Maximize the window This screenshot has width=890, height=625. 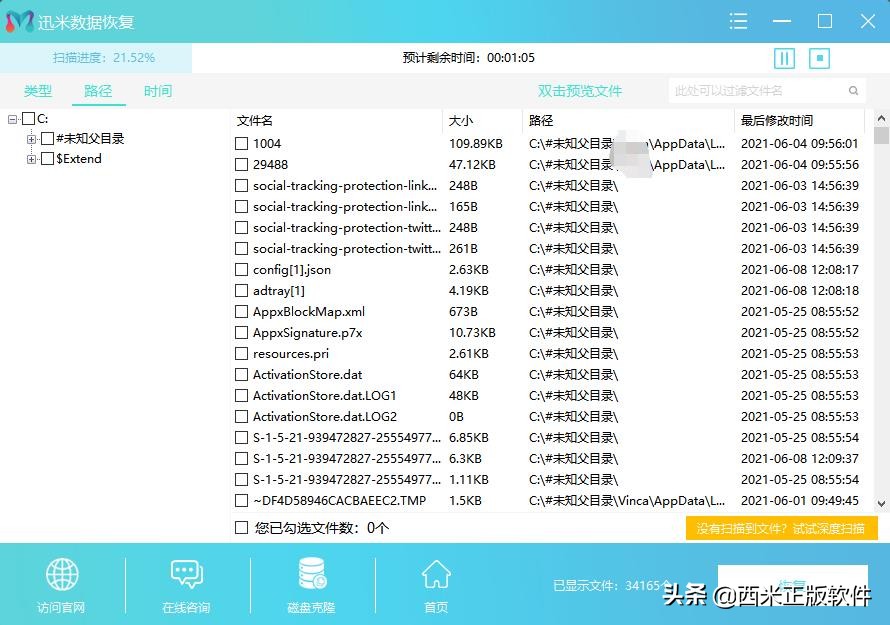pos(825,22)
